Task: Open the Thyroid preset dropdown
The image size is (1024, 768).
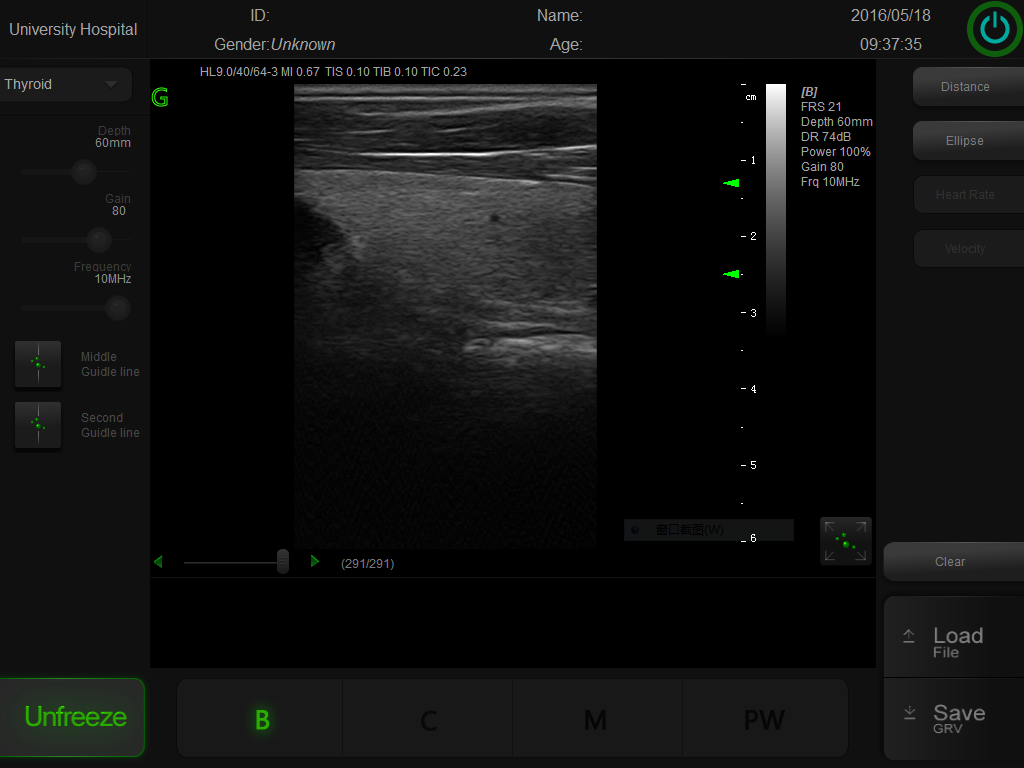Action: (x=65, y=85)
